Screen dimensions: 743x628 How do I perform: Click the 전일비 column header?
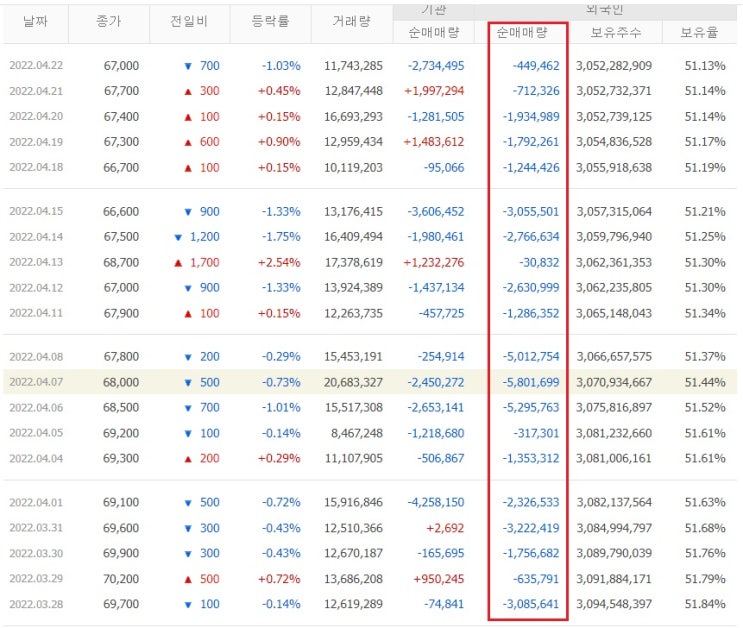(x=189, y=21)
